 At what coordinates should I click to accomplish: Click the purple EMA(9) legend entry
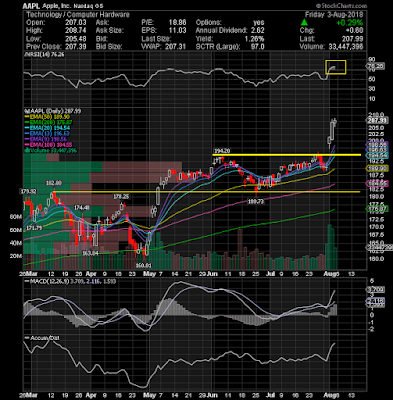point(46,139)
